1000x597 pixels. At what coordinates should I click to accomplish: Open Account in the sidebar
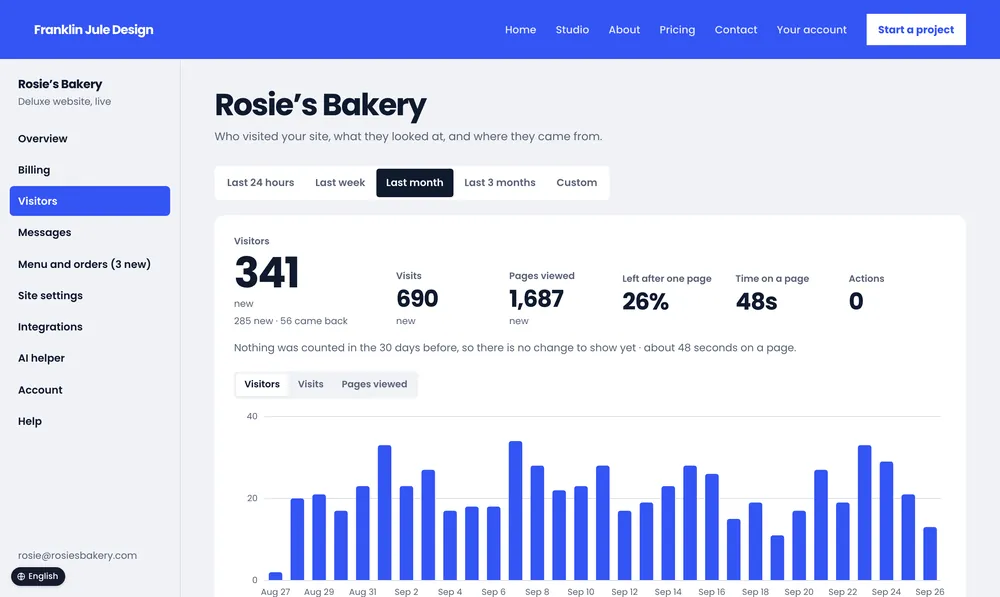[x=90, y=390]
